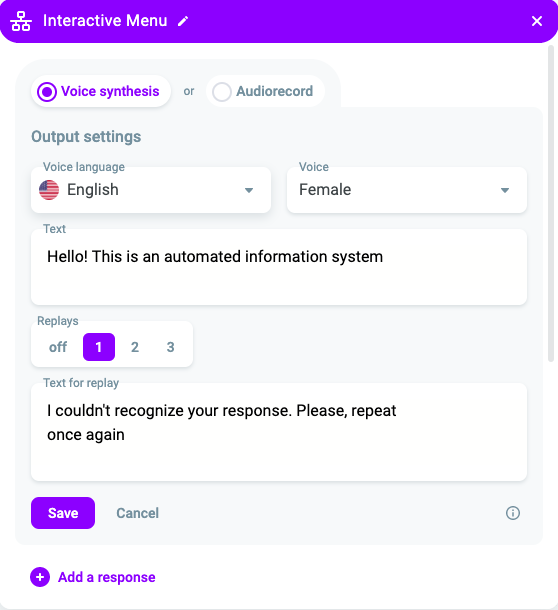Screen dimensions: 558x610
Task: Save the output settings
Action: tap(63, 513)
